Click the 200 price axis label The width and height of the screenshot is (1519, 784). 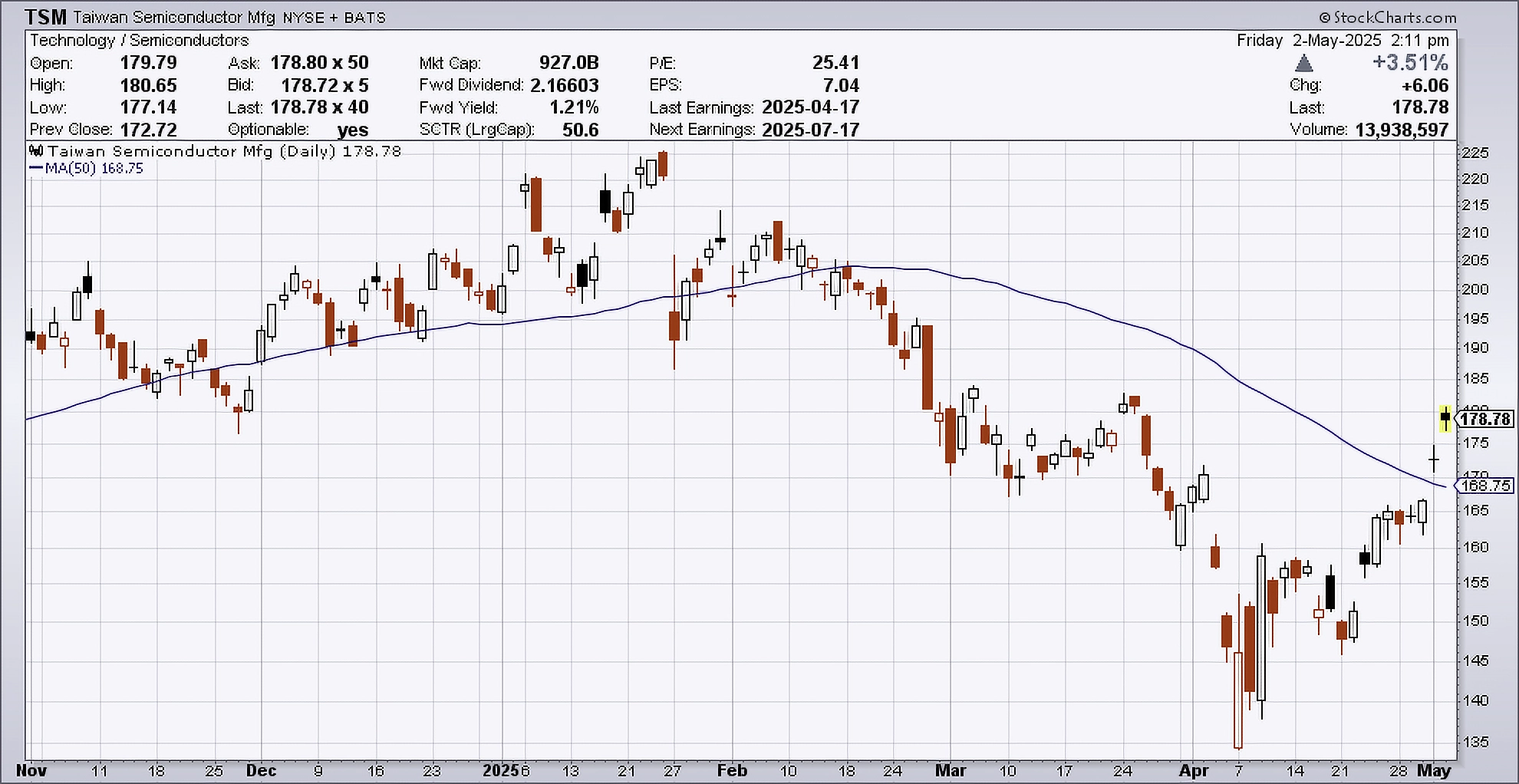[1475, 289]
